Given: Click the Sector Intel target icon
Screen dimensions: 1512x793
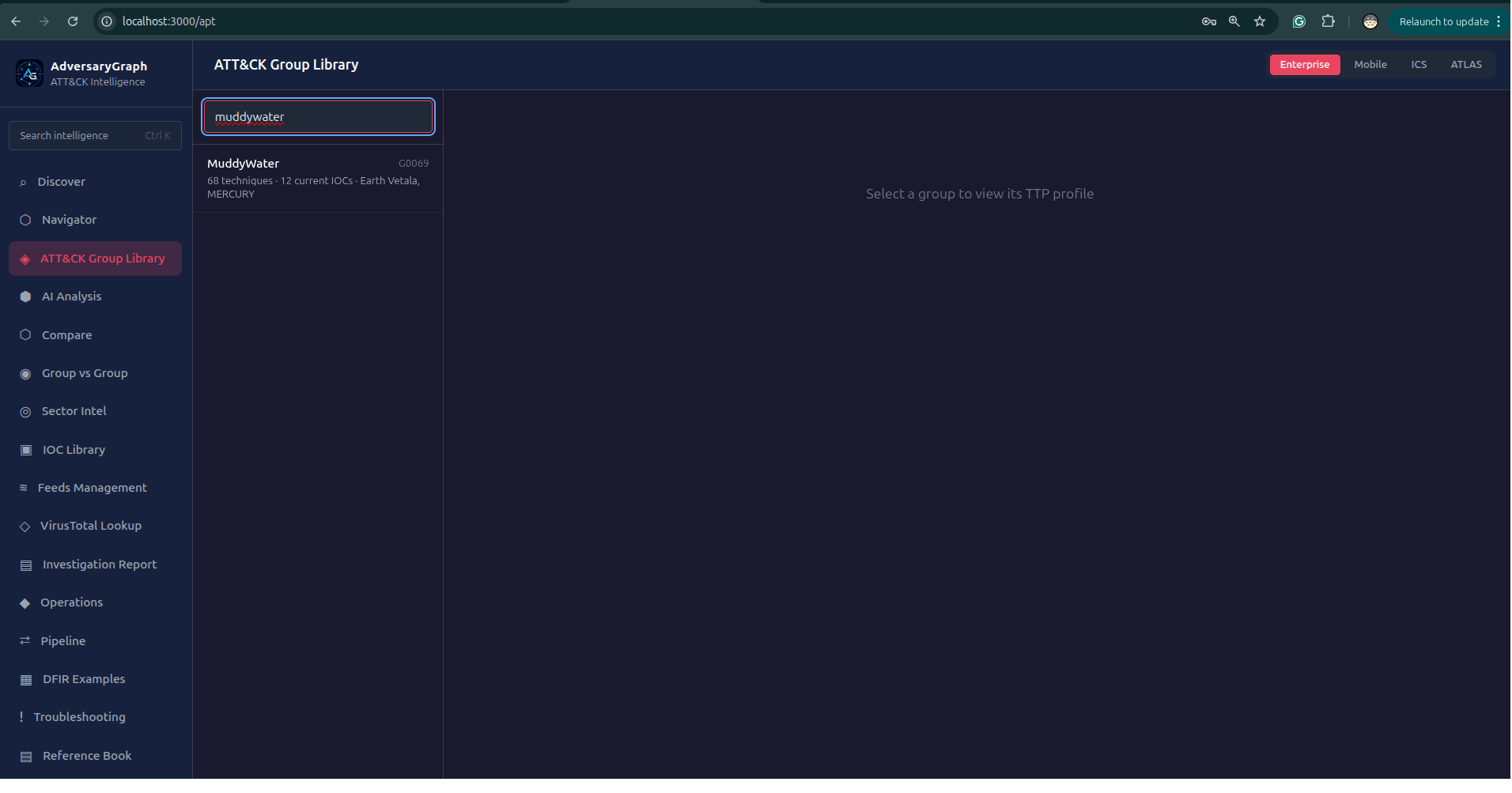Looking at the screenshot, I should click(25, 412).
